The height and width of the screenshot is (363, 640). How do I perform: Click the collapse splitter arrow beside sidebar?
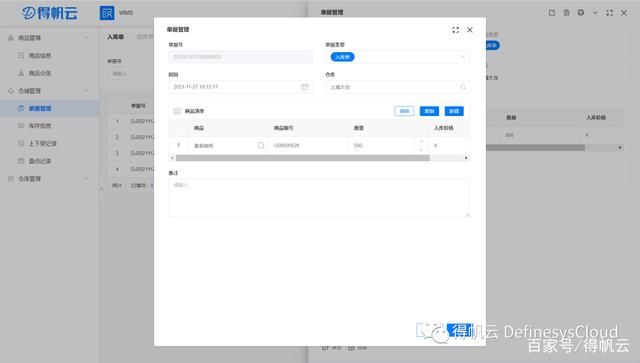pyautogui.click(x=102, y=188)
